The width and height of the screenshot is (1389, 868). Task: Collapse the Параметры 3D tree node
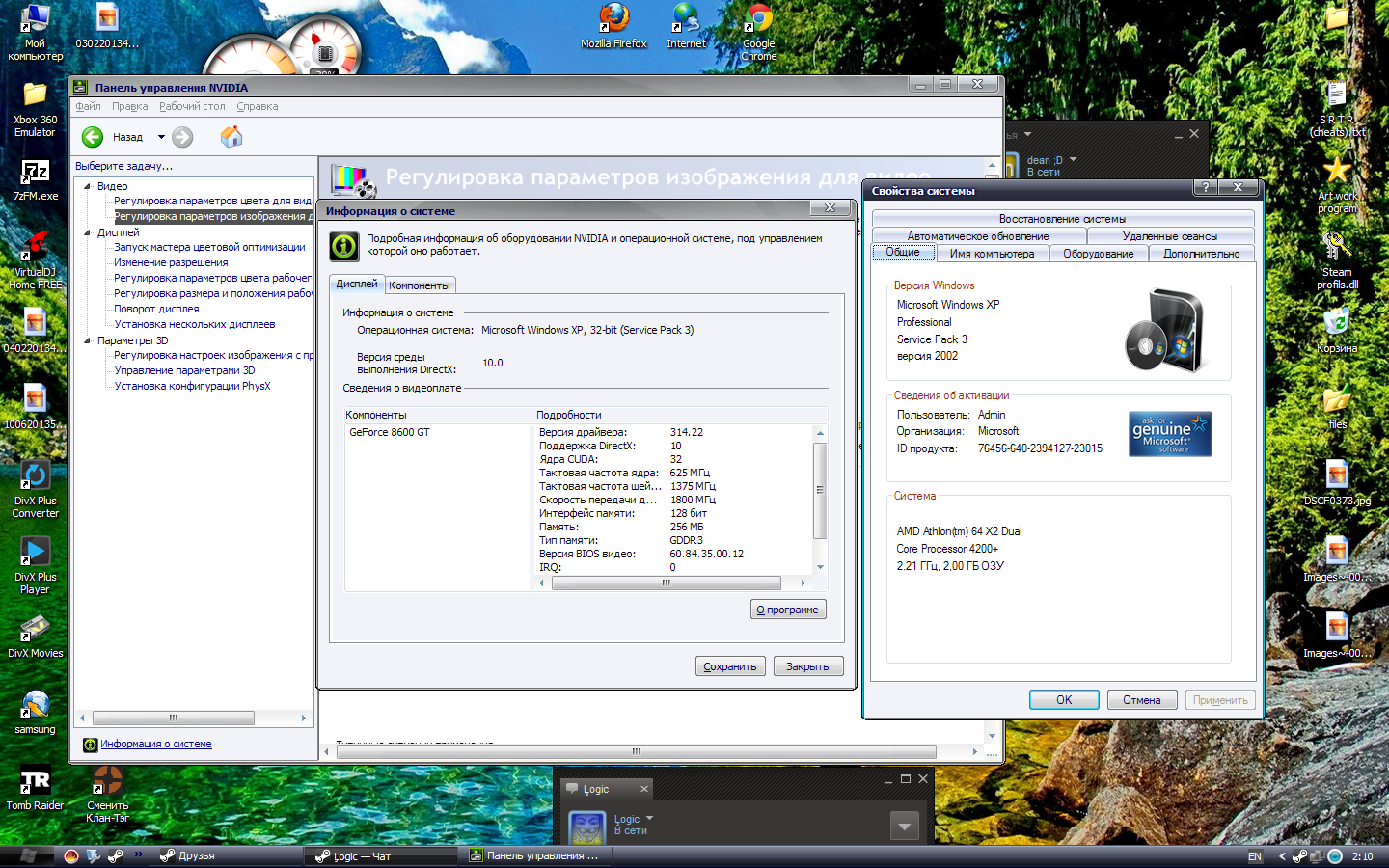pyautogui.click(x=88, y=340)
